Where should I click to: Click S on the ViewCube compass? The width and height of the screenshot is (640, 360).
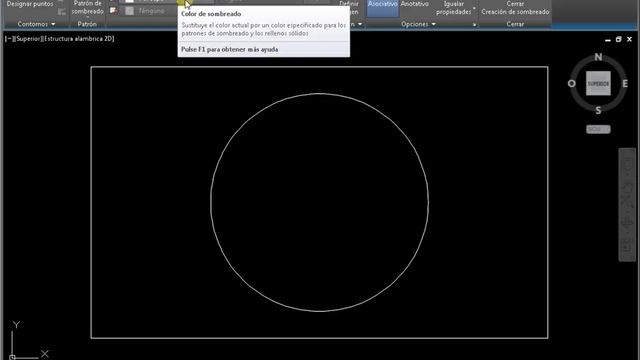click(598, 110)
